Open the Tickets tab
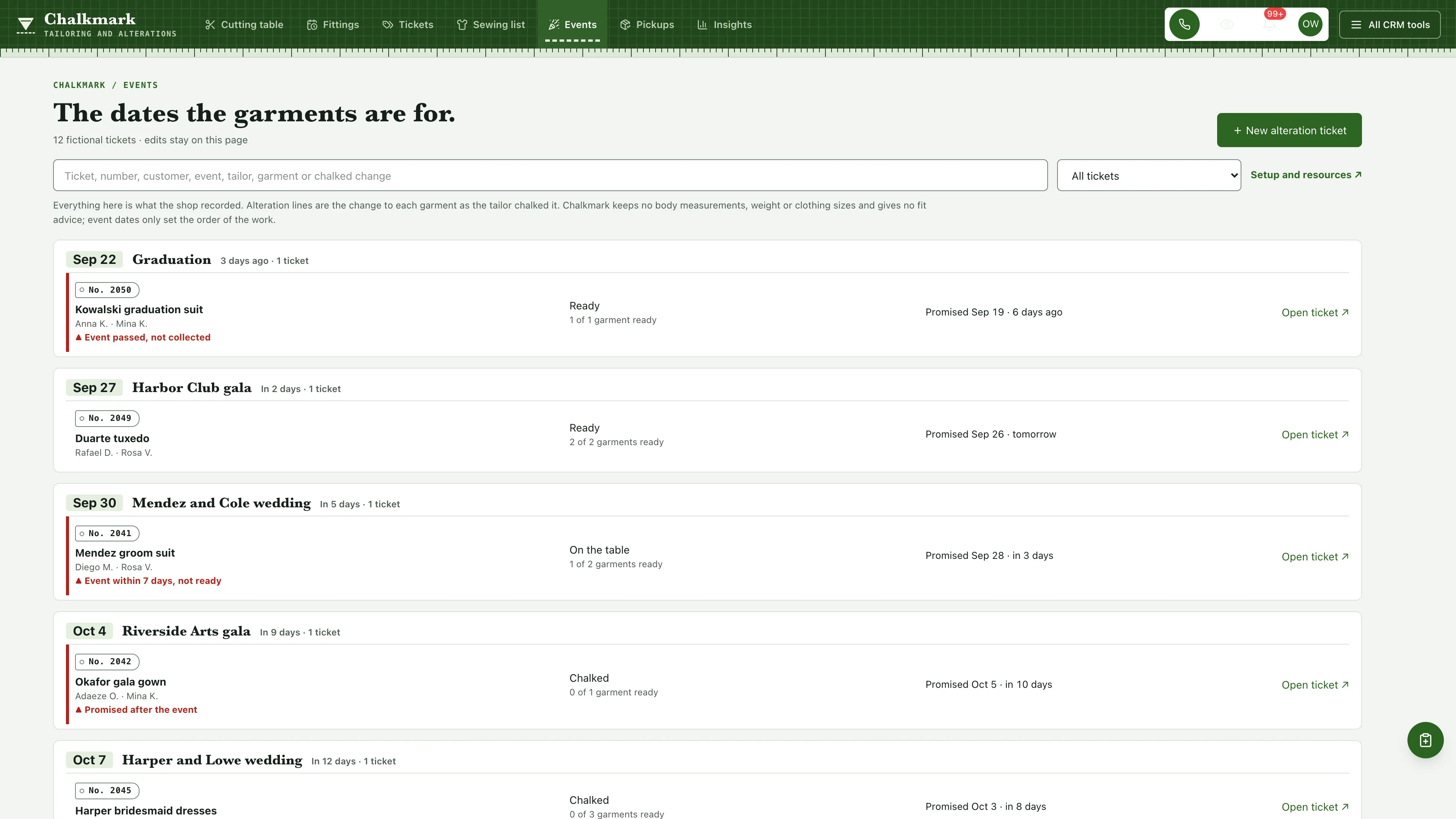The image size is (1456, 819). pyautogui.click(x=408, y=25)
